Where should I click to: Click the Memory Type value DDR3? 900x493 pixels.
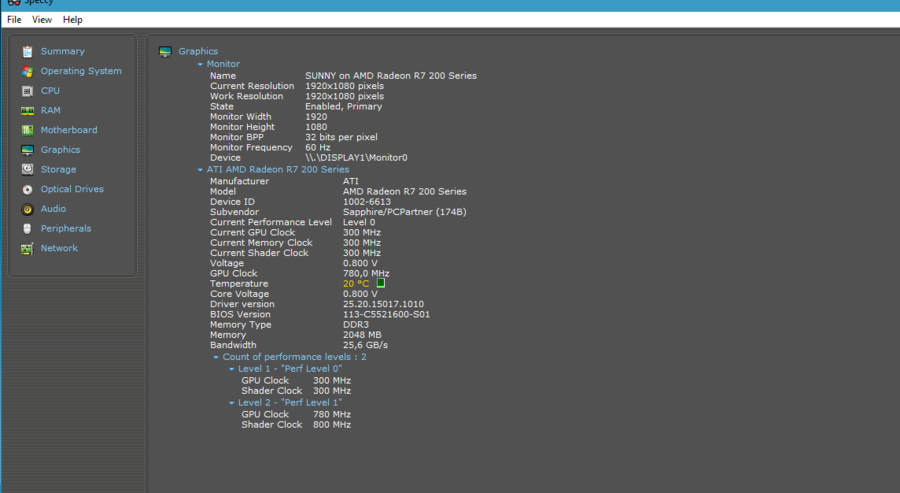[356, 324]
